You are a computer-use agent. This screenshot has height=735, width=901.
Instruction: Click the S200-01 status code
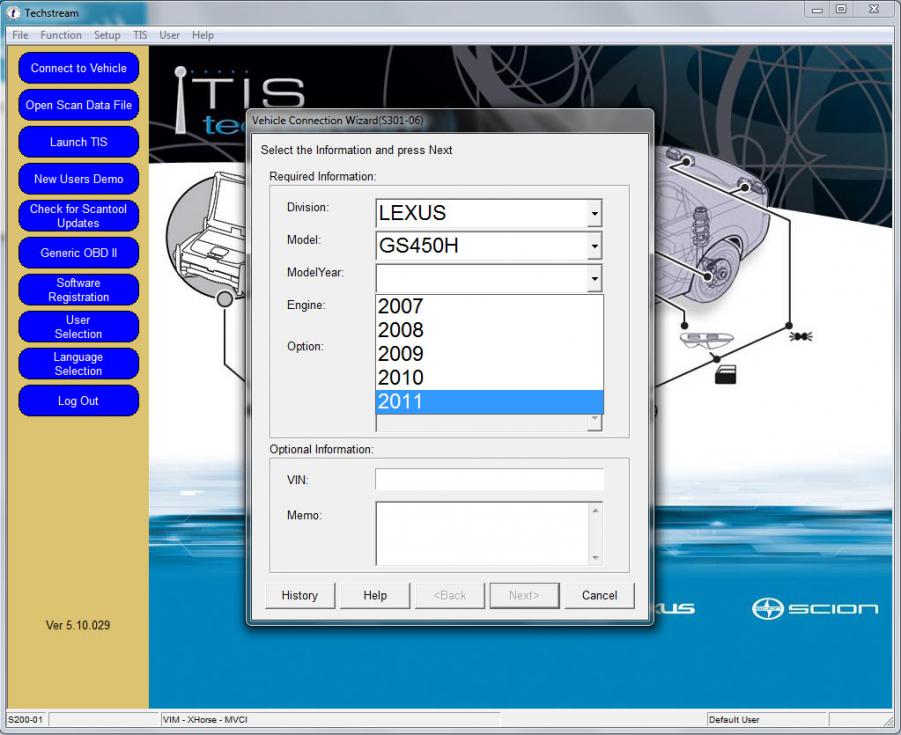[x=25, y=719]
